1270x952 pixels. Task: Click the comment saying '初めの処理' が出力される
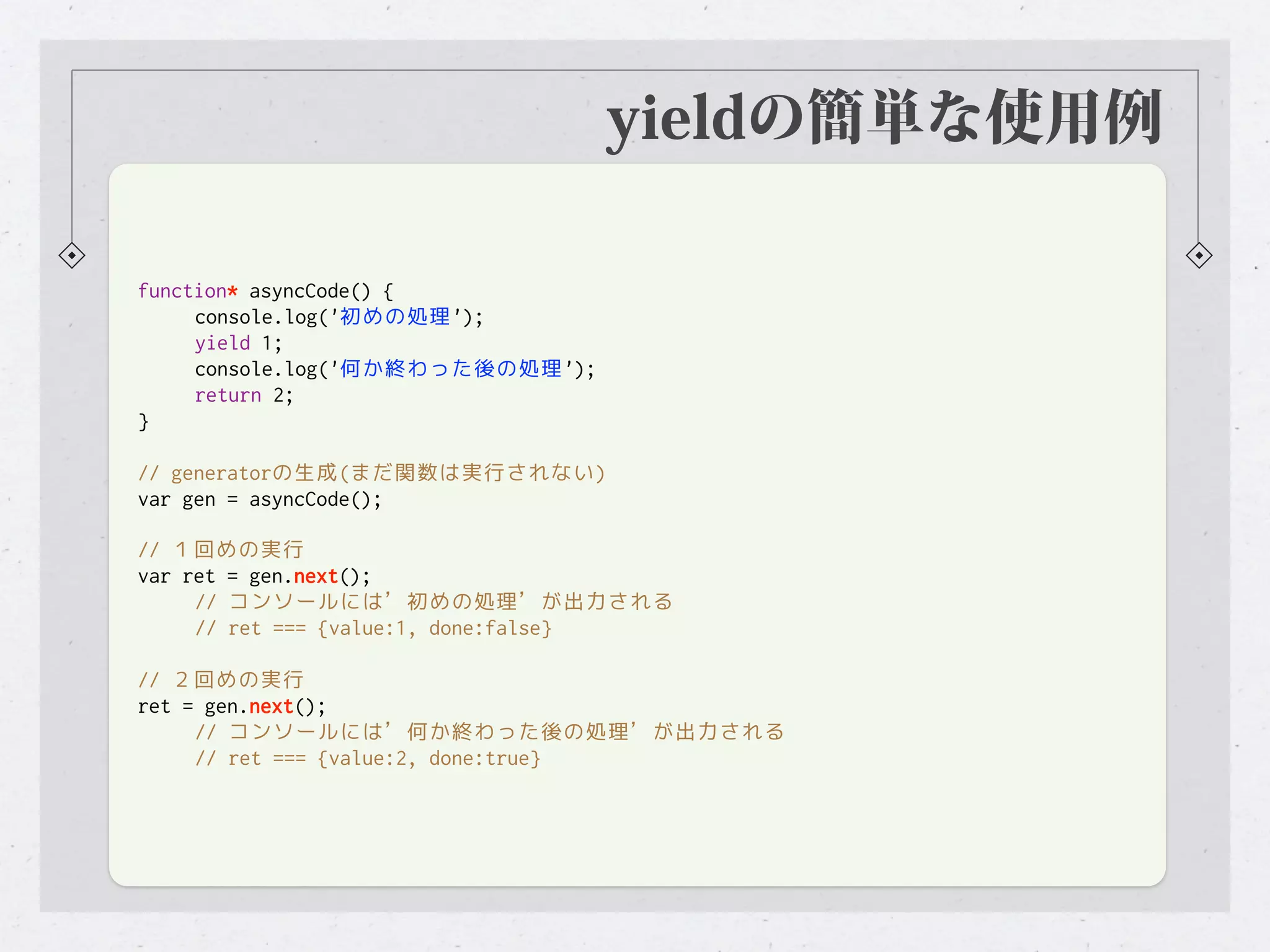click(x=434, y=602)
